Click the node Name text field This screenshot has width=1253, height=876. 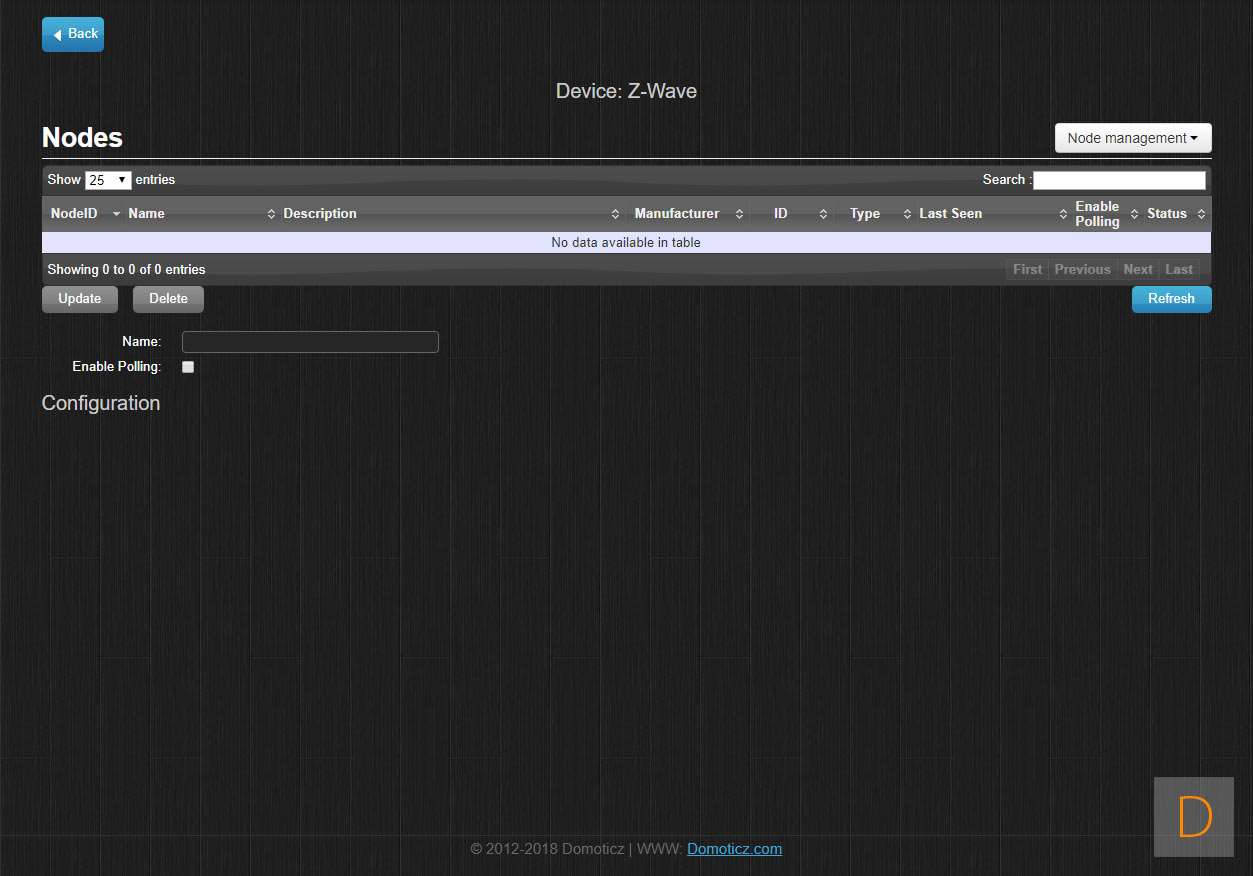pos(310,342)
